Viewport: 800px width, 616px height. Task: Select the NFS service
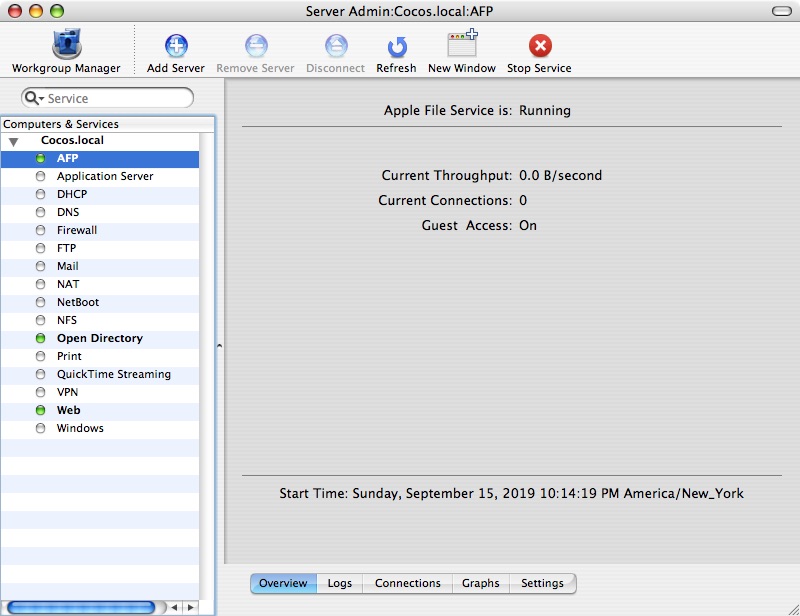tap(100, 320)
